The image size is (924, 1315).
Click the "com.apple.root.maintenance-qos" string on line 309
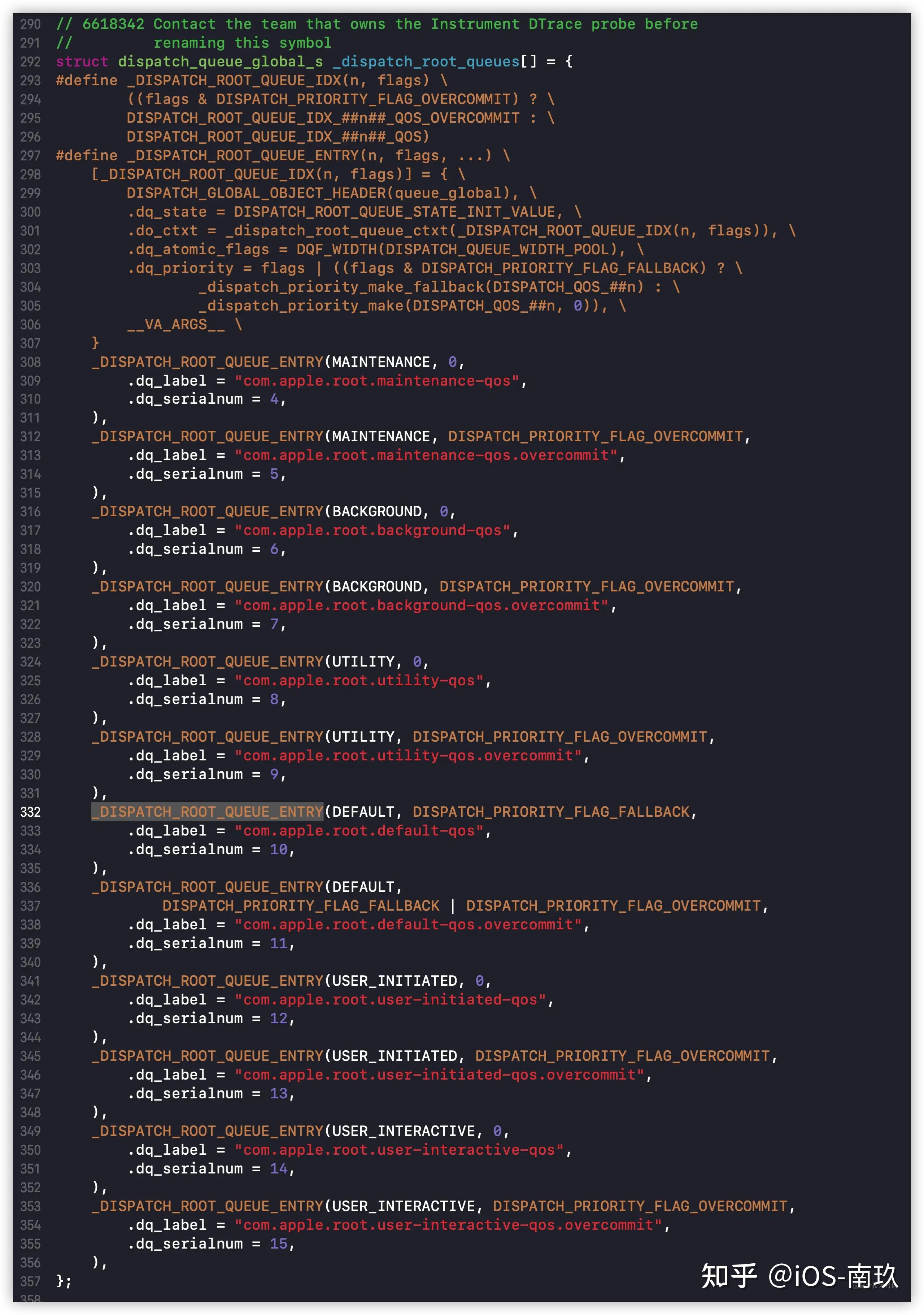point(377,381)
